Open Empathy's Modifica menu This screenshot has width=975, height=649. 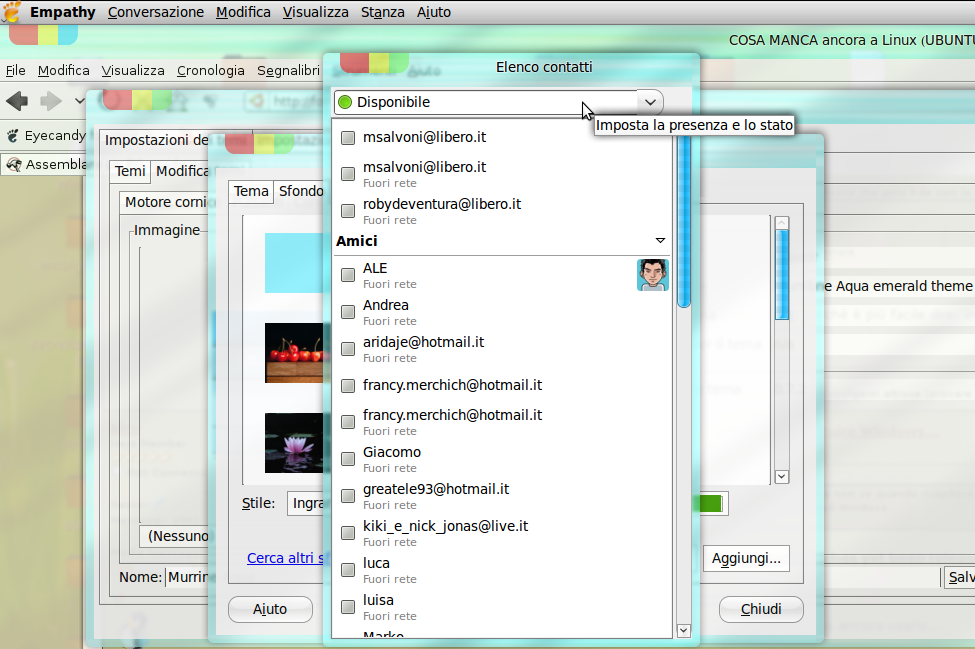click(243, 12)
